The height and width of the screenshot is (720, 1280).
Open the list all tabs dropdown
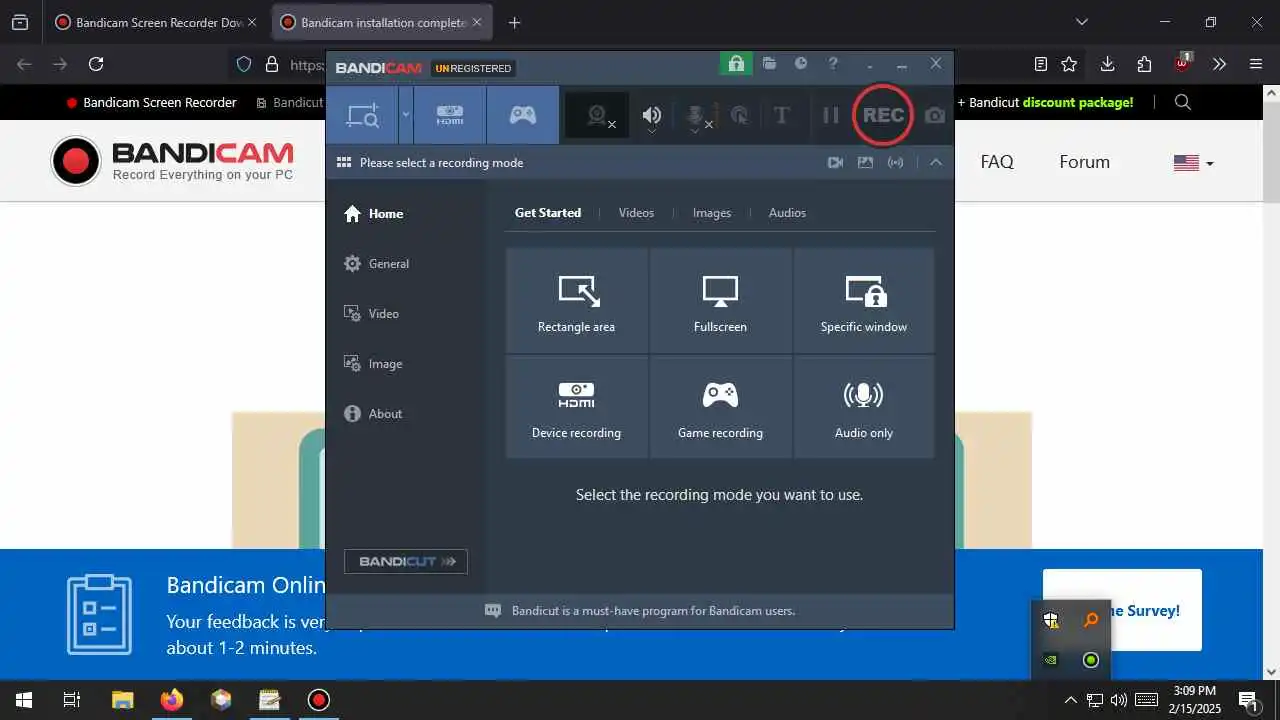point(1081,22)
